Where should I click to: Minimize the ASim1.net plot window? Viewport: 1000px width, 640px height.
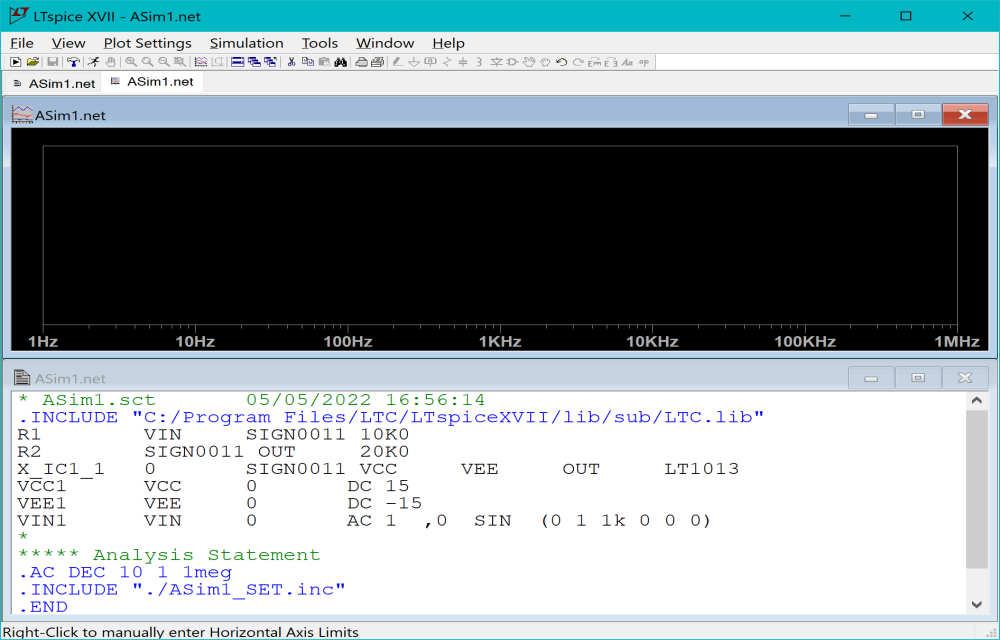click(x=871, y=115)
